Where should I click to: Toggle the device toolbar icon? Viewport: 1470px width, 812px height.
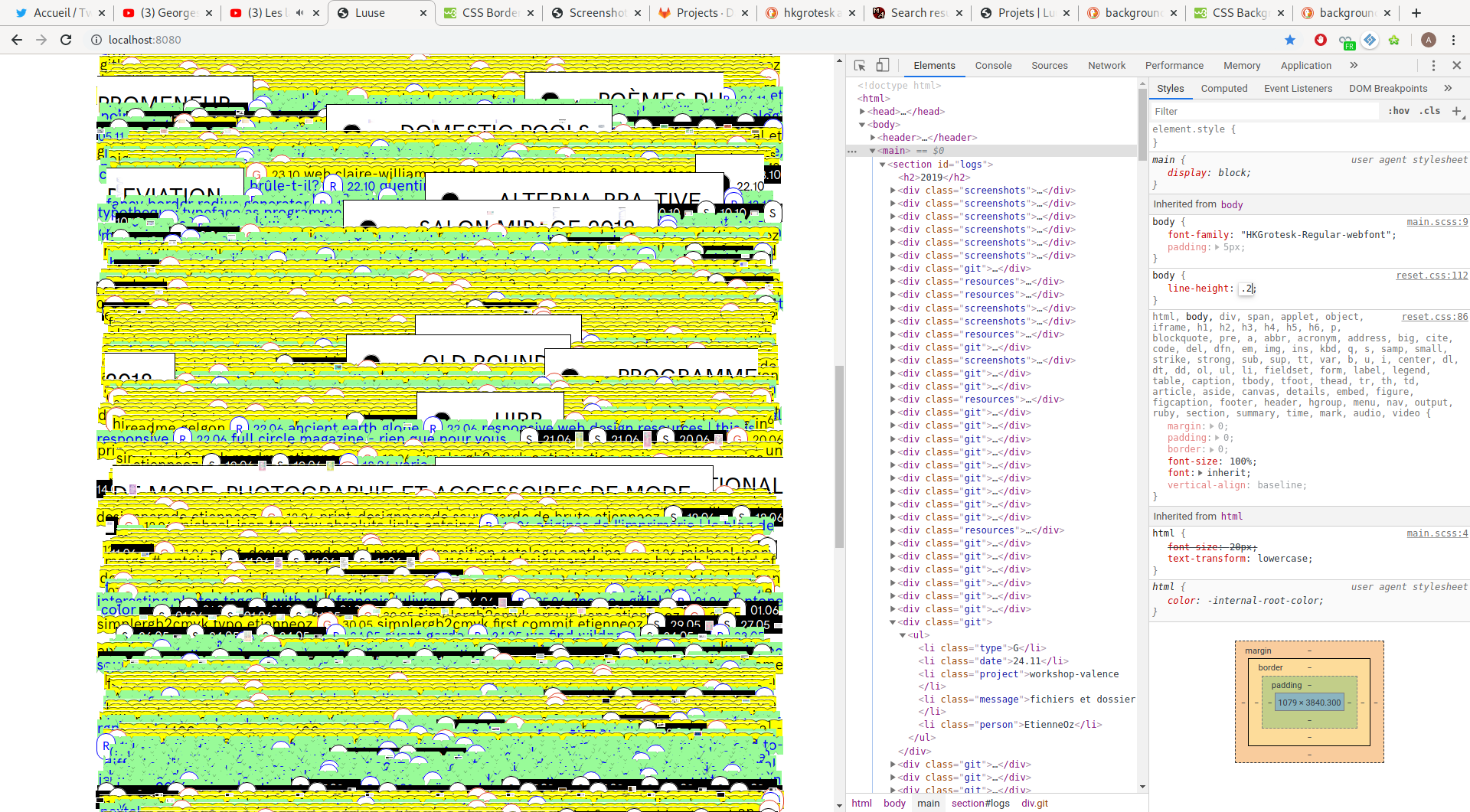click(x=883, y=66)
